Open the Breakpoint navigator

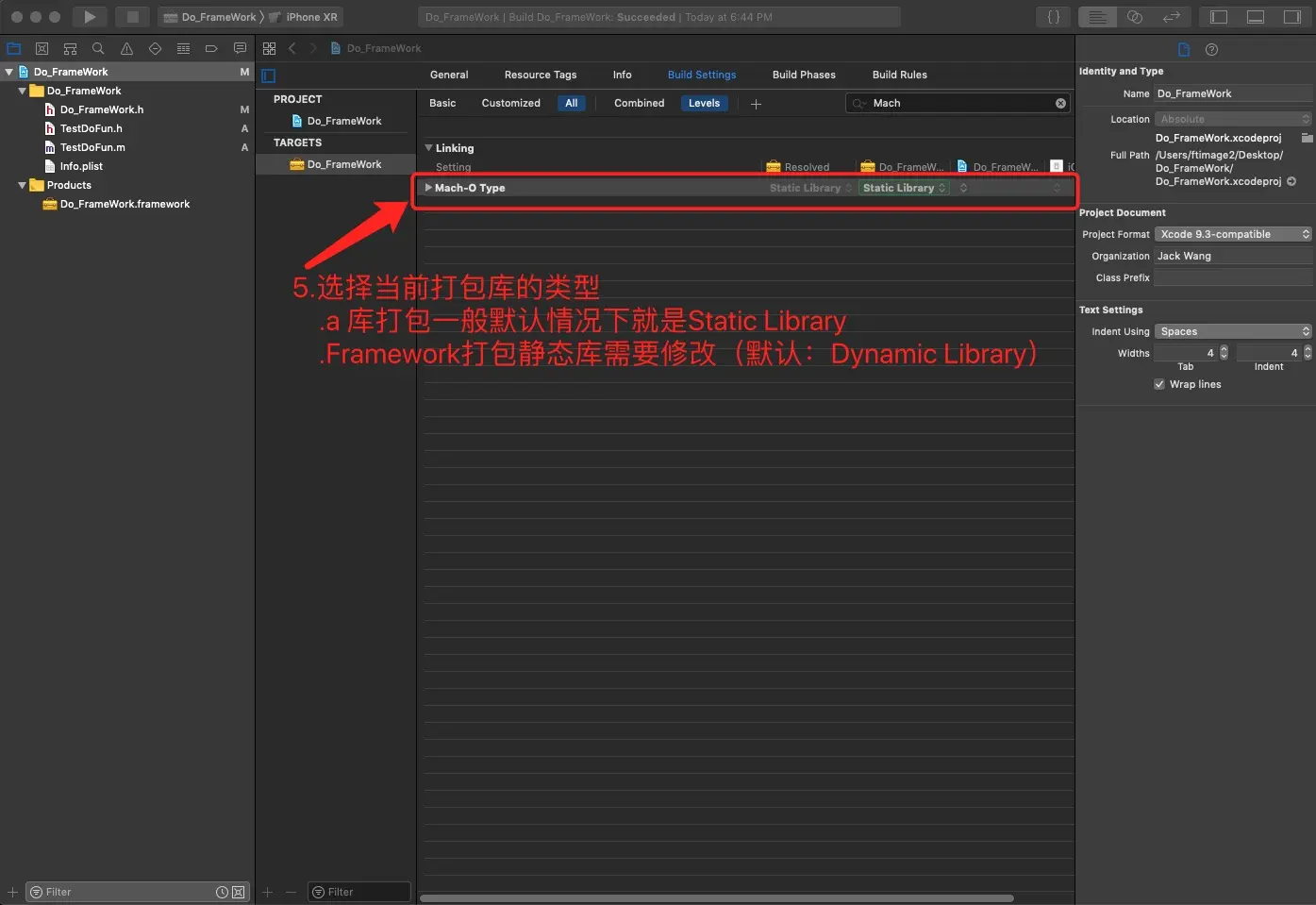(x=211, y=48)
